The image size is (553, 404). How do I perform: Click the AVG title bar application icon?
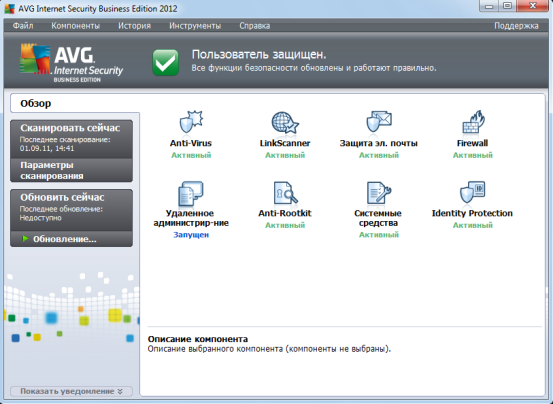10,8
